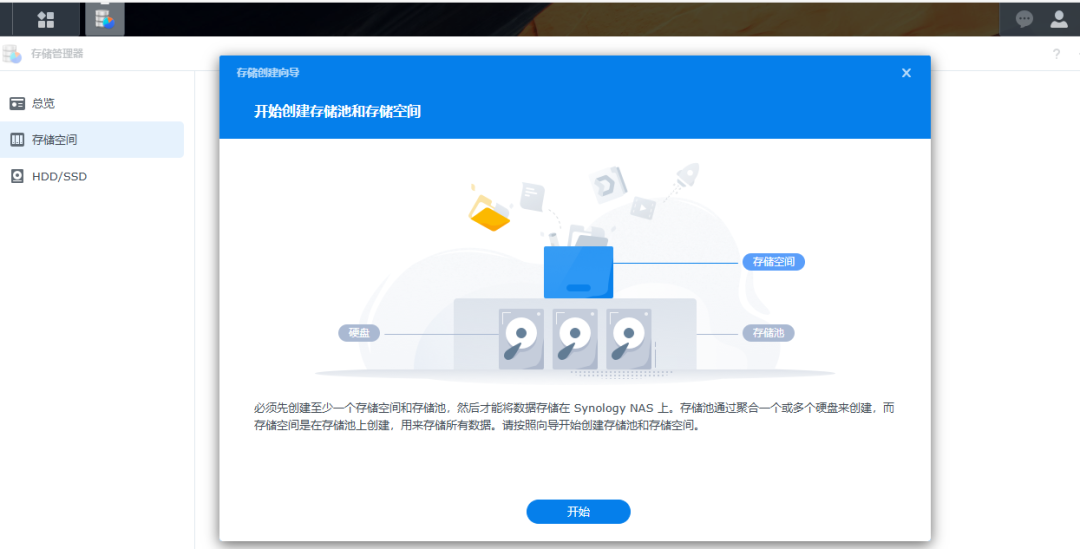The width and height of the screenshot is (1080, 549).
Task: Go to the HDD/SSD sidebar section
Action: 59,176
